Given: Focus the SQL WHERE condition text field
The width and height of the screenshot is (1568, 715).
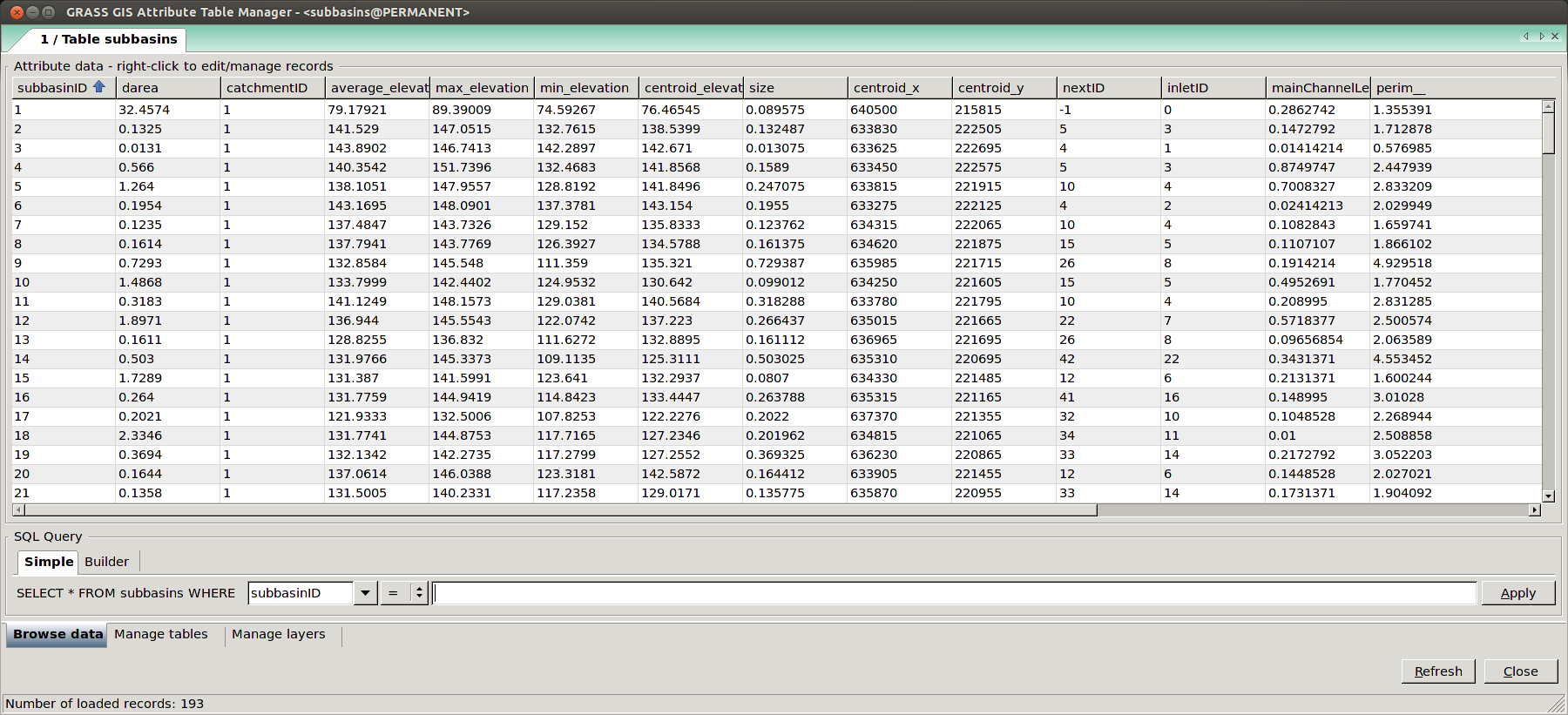Looking at the screenshot, I should click(x=954, y=593).
